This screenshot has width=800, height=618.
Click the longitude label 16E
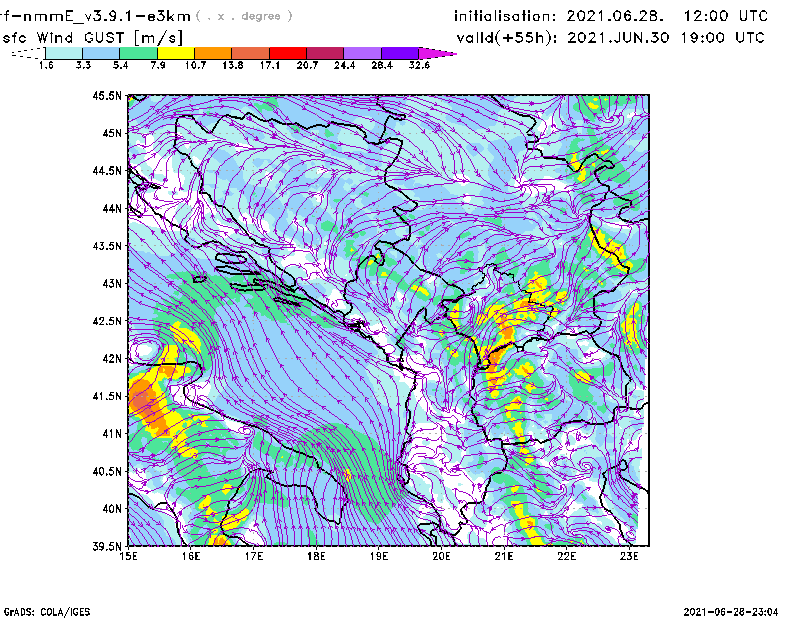[x=191, y=556]
